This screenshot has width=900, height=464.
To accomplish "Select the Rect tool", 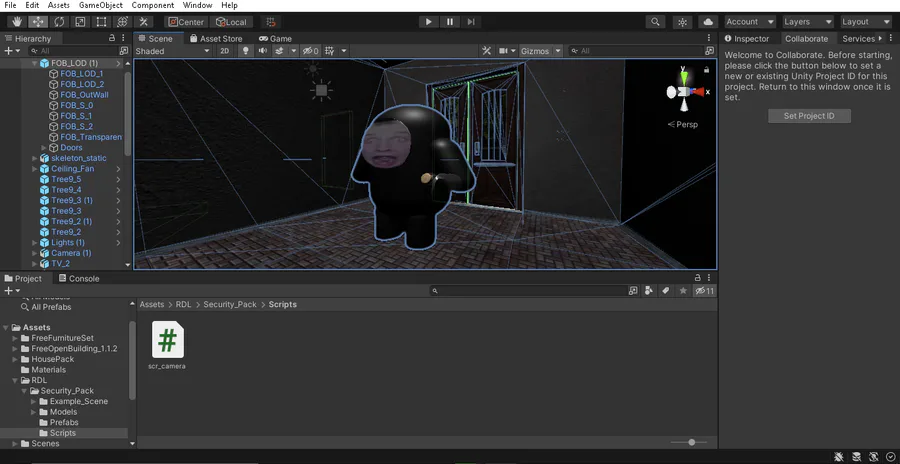I will (102, 22).
